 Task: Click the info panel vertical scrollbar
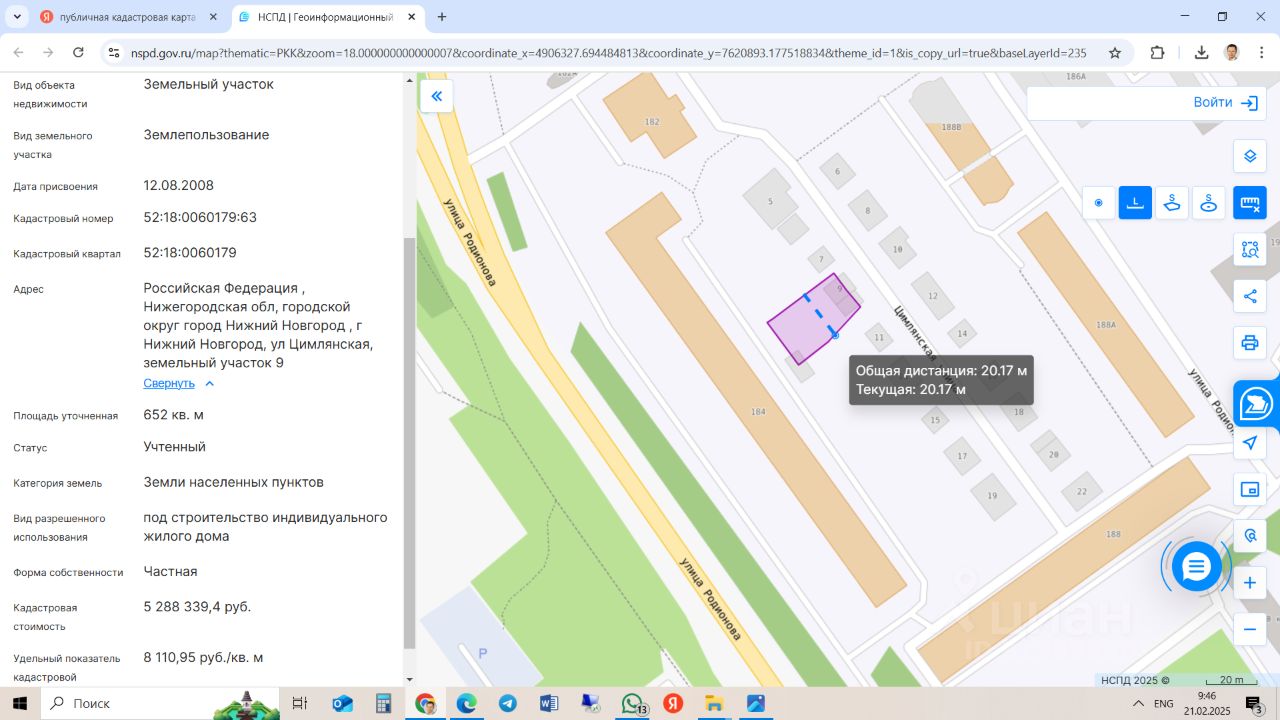click(x=408, y=440)
